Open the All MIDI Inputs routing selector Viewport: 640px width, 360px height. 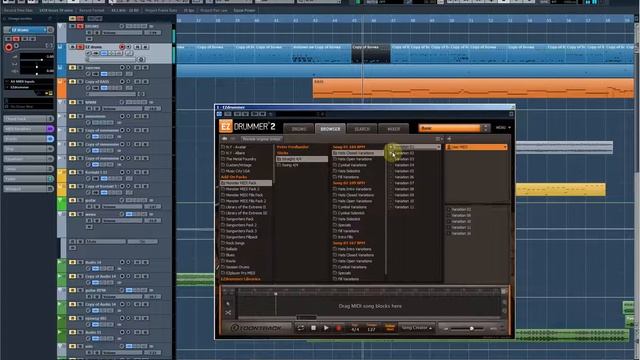(29, 82)
